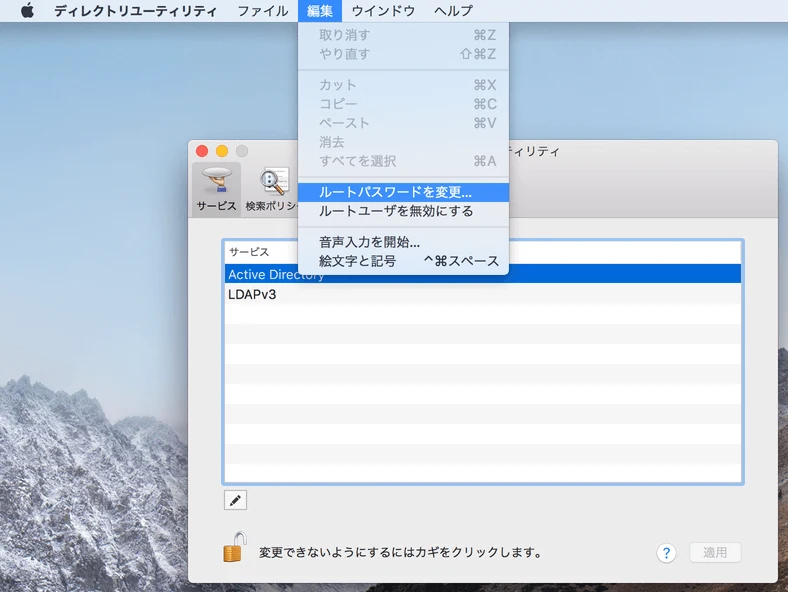This screenshot has height=592, width=788.
Task: Click the greyed カット menu item
Action: (403, 85)
